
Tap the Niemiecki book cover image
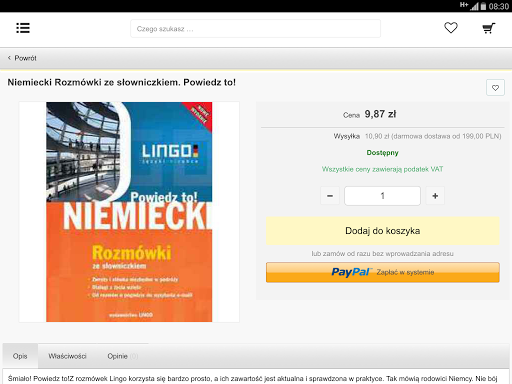point(129,212)
